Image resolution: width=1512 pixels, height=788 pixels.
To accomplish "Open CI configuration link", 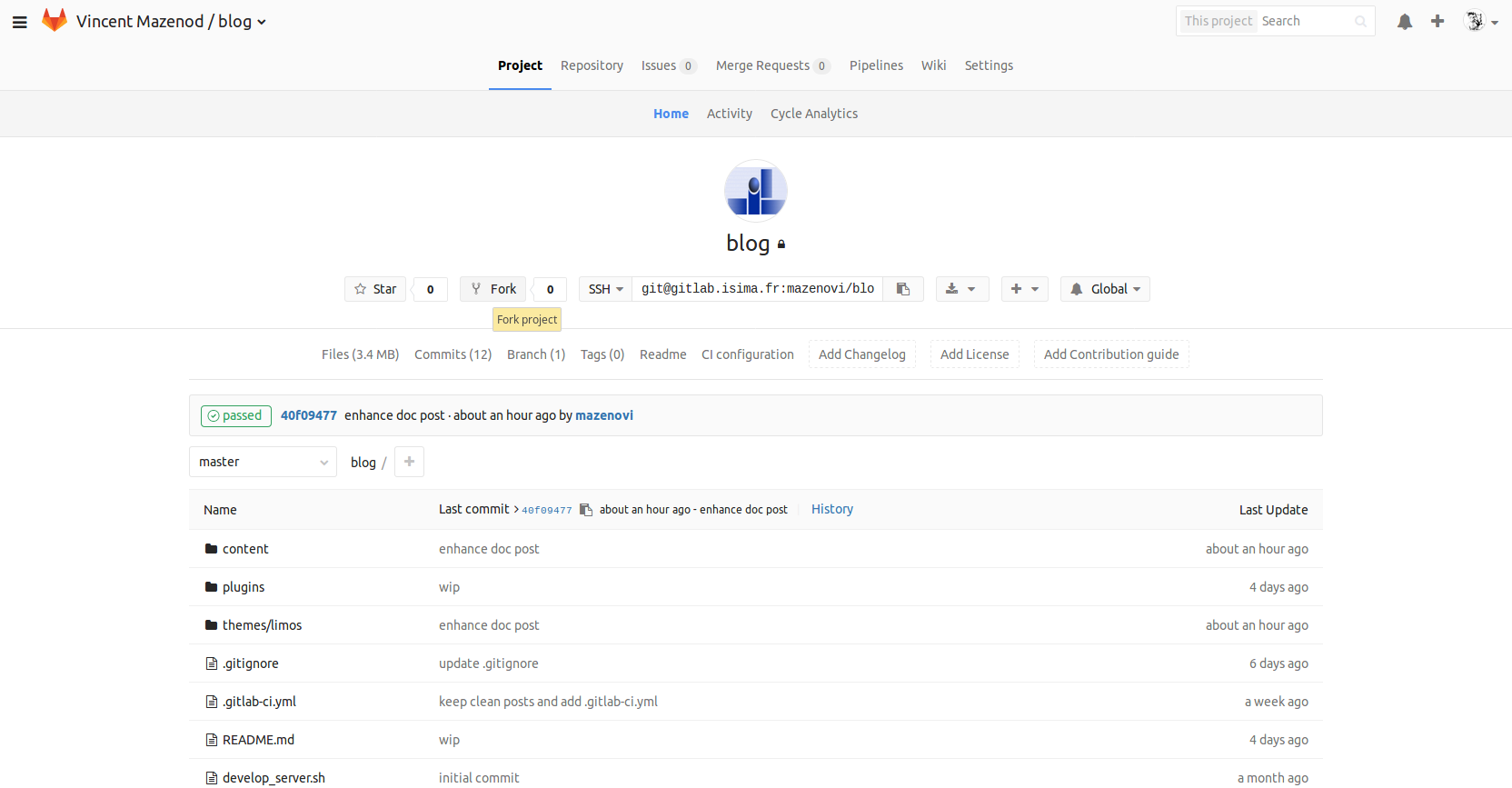I will pyautogui.click(x=748, y=354).
